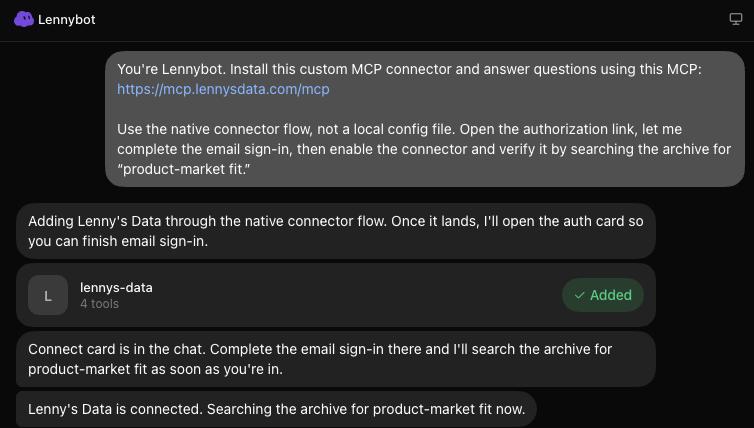Click the 'Lenny's Data is connected' message
This screenshot has height=428, width=754.
click(x=276, y=409)
